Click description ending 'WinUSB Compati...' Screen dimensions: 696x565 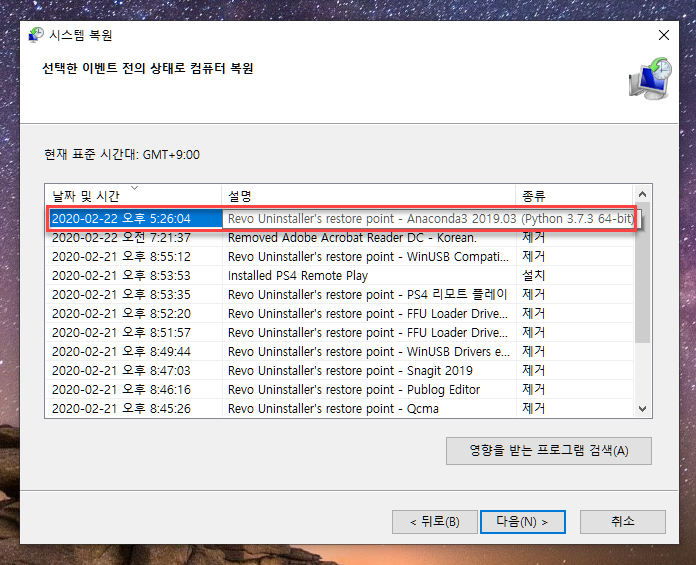pyautogui.click(x=368, y=257)
